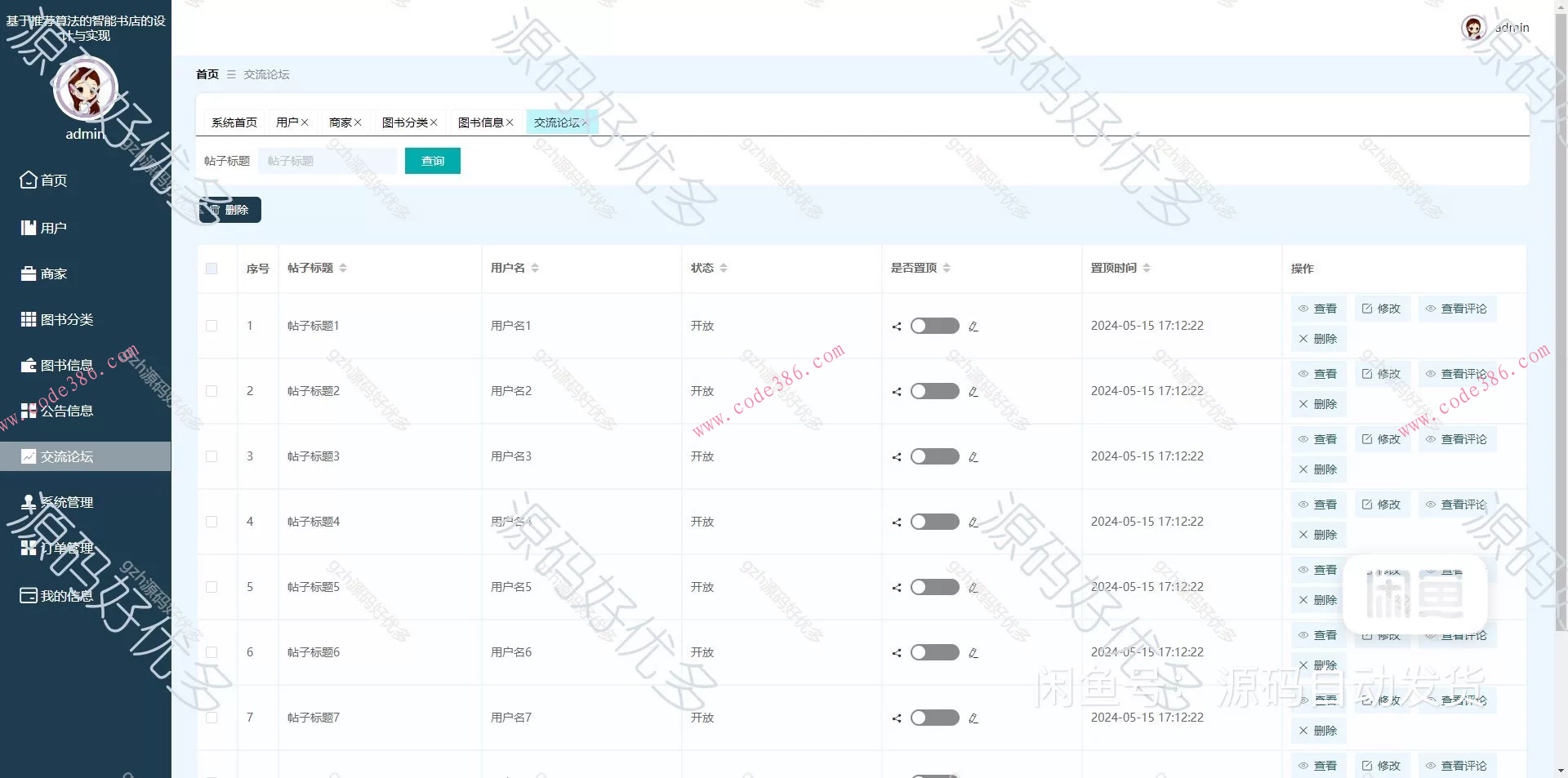Select the 交流论坛 sidebar item
1568x778 pixels.
pyautogui.click(x=86, y=456)
